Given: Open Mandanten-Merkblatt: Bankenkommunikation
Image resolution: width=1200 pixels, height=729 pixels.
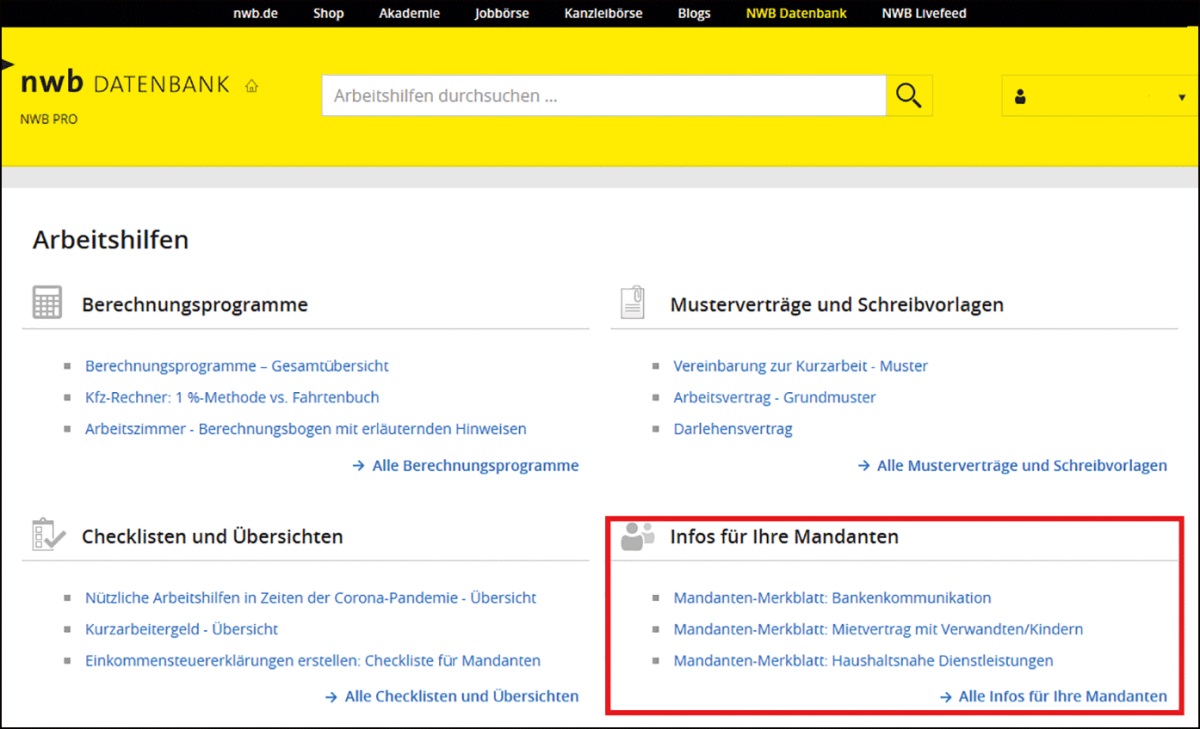Looking at the screenshot, I should pos(832,598).
